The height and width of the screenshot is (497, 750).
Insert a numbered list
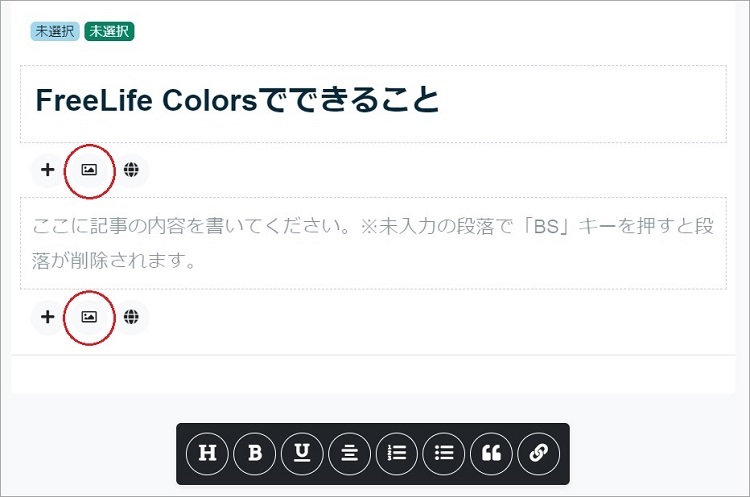[397, 453]
